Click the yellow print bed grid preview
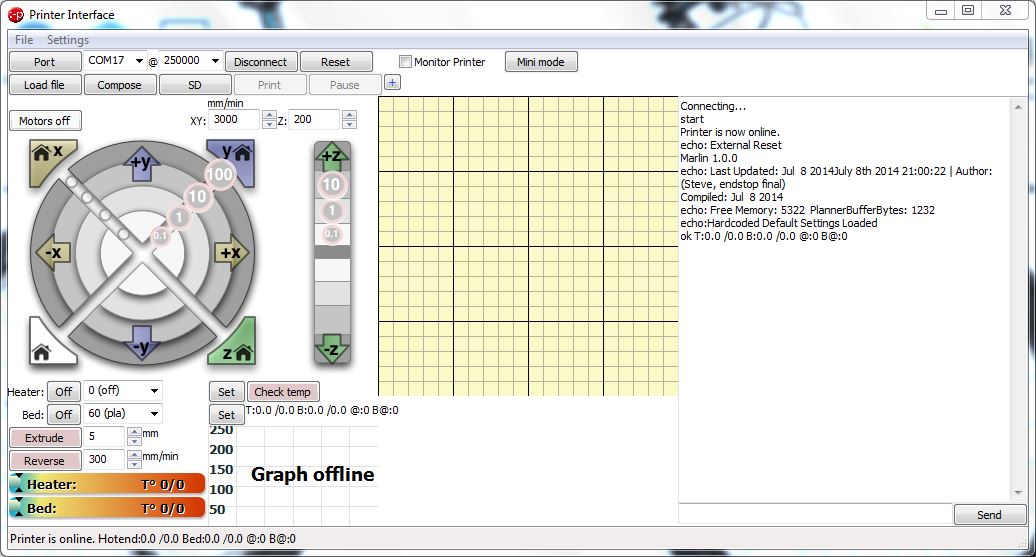 pos(529,246)
